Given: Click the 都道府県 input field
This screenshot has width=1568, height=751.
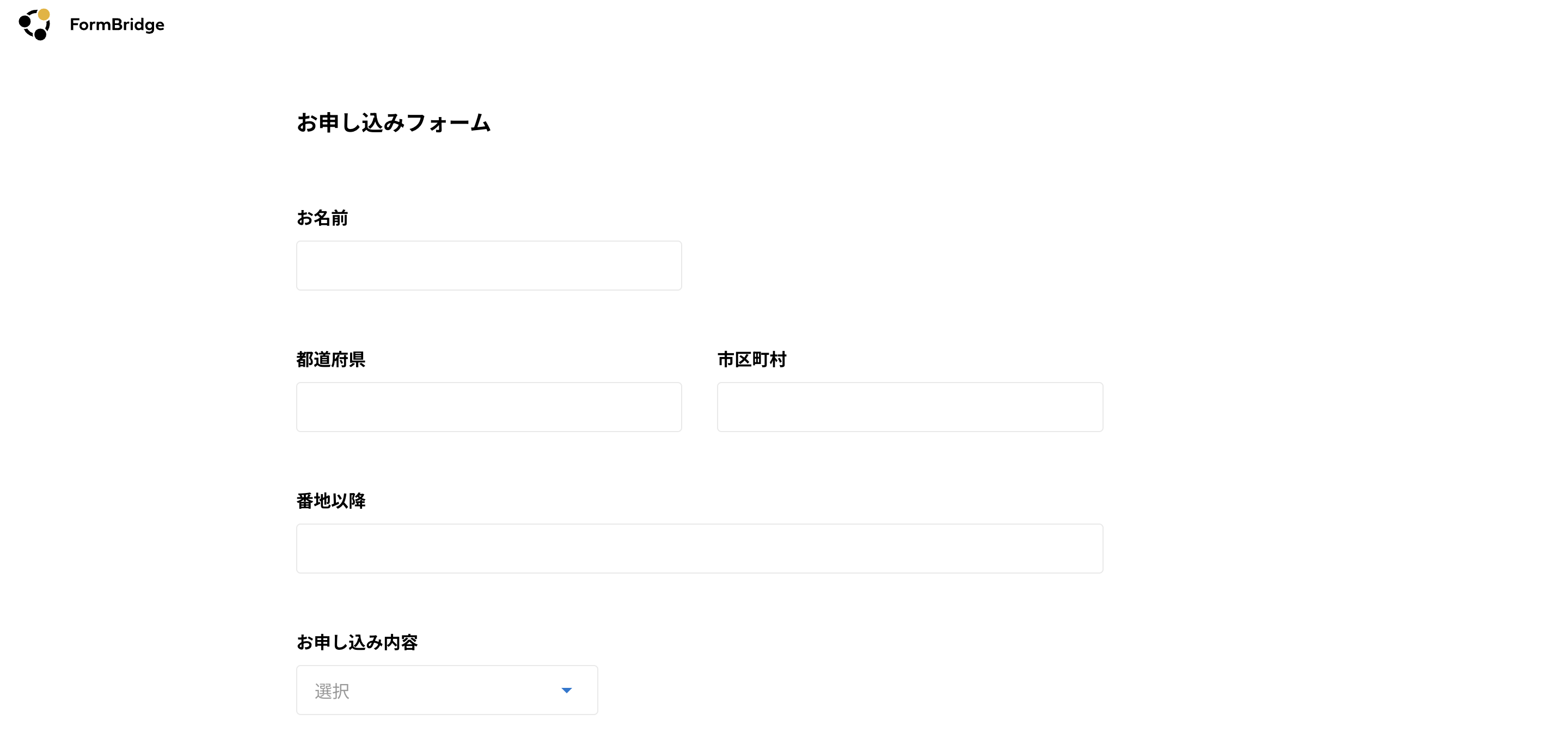Looking at the screenshot, I should click(489, 407).
